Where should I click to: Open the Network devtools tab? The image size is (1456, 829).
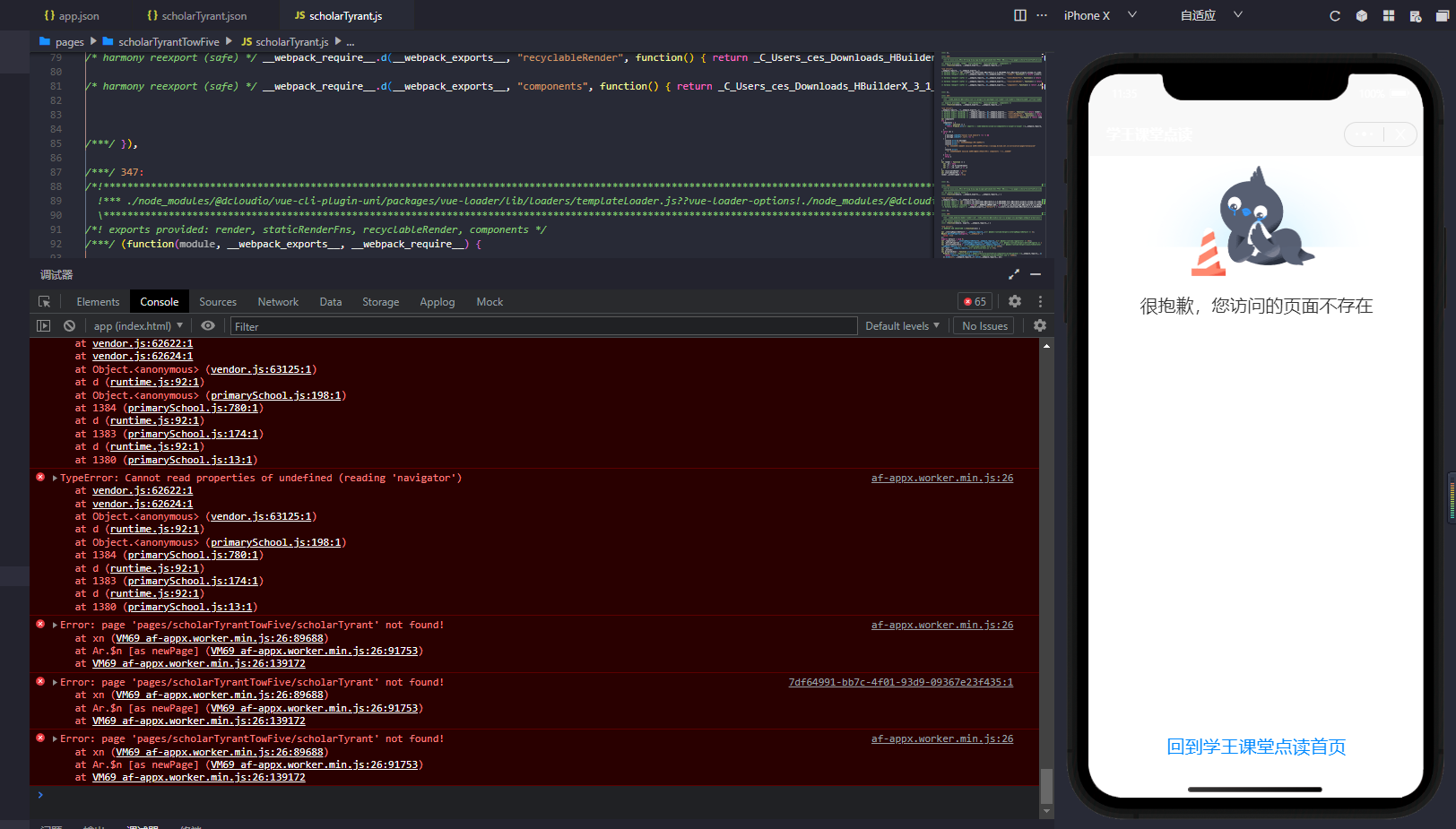pyautogui.click(x=278, y=302)
